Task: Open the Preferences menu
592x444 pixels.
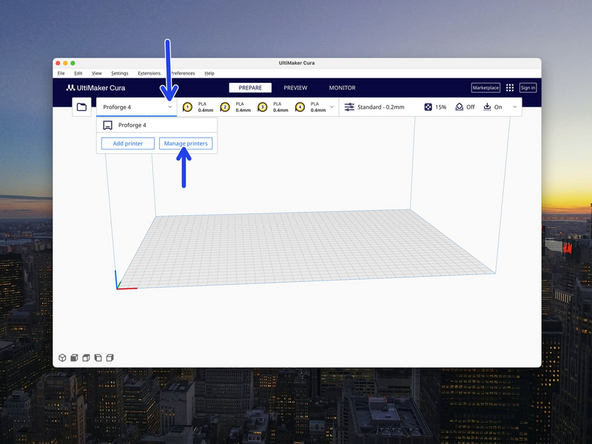Action: point(183,73)
